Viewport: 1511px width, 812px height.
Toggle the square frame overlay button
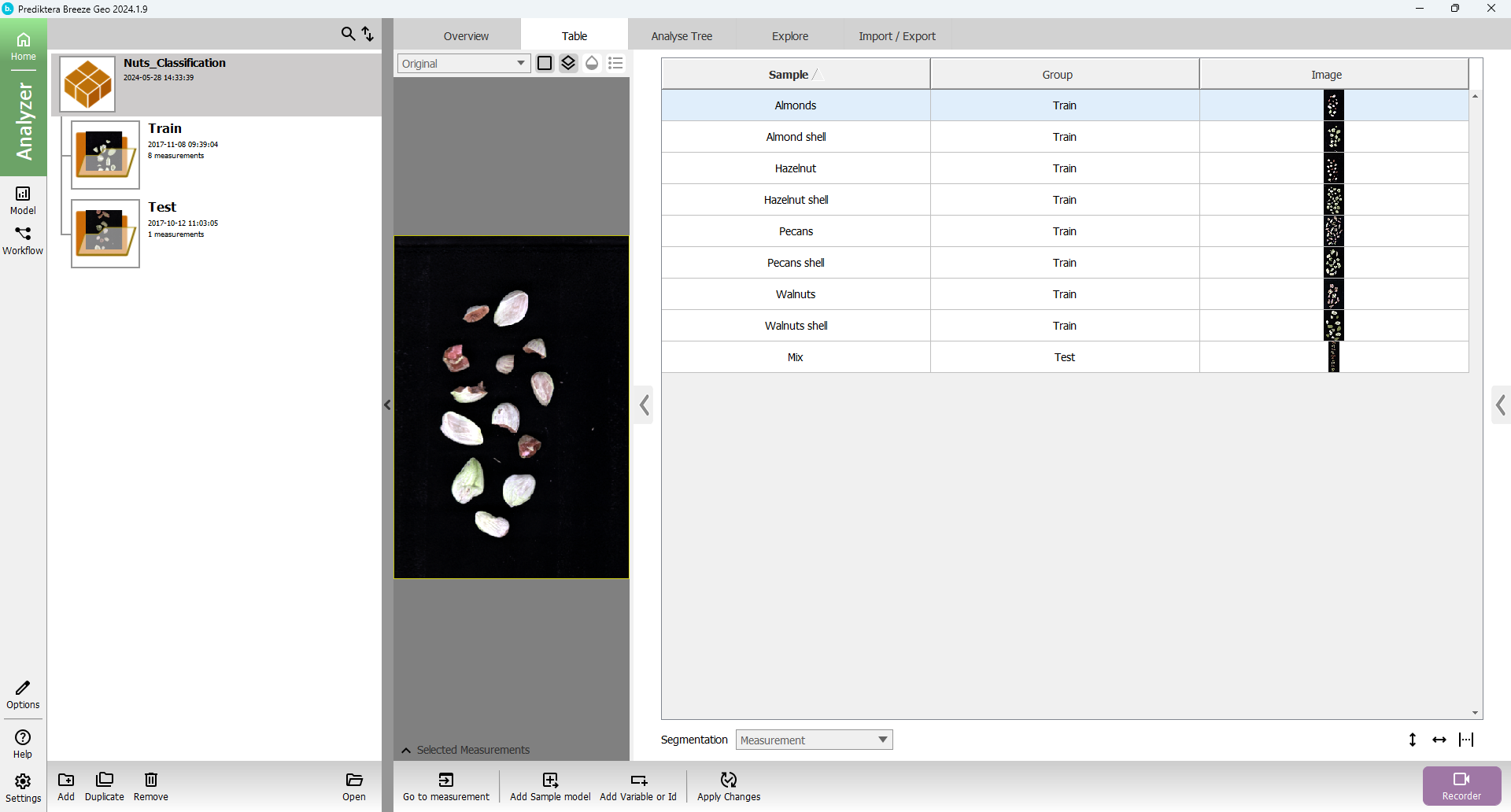pyautogui.click(x=545, y=63)
